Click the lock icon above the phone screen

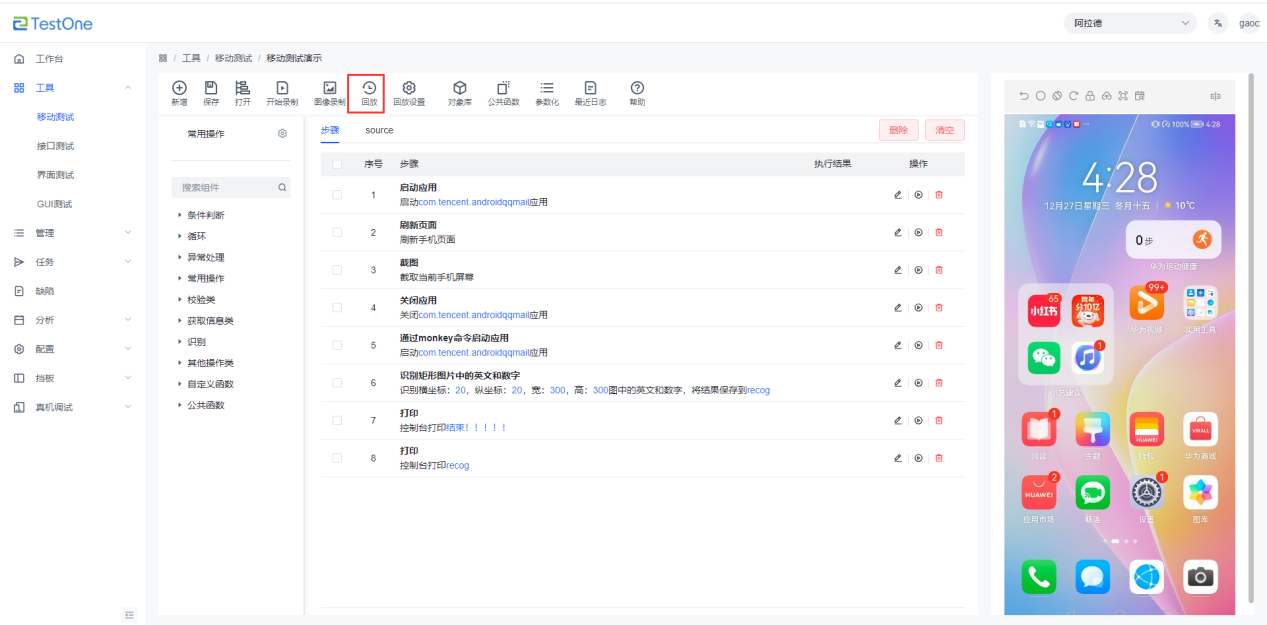tap(1090, 96)
